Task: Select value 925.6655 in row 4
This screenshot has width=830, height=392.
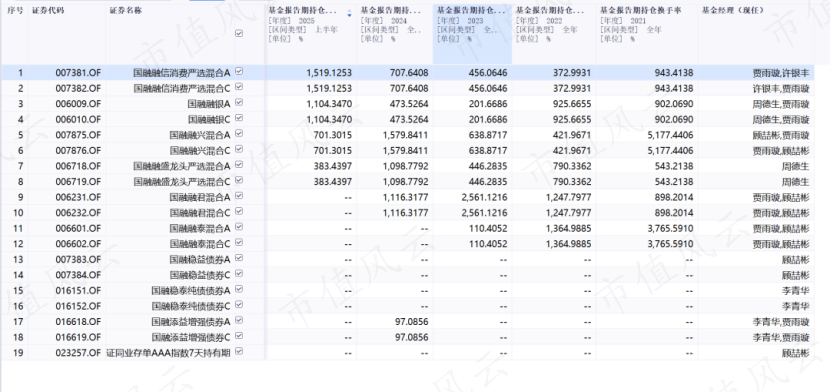Action: [572, 119]
